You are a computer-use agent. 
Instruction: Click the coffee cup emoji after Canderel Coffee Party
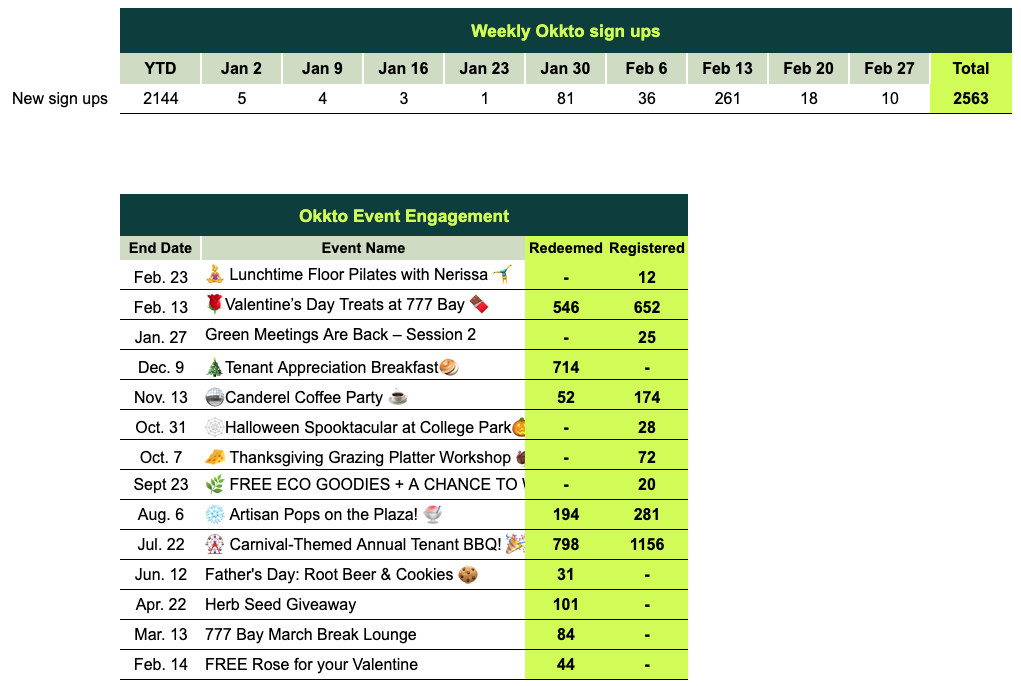coord(398,397)
